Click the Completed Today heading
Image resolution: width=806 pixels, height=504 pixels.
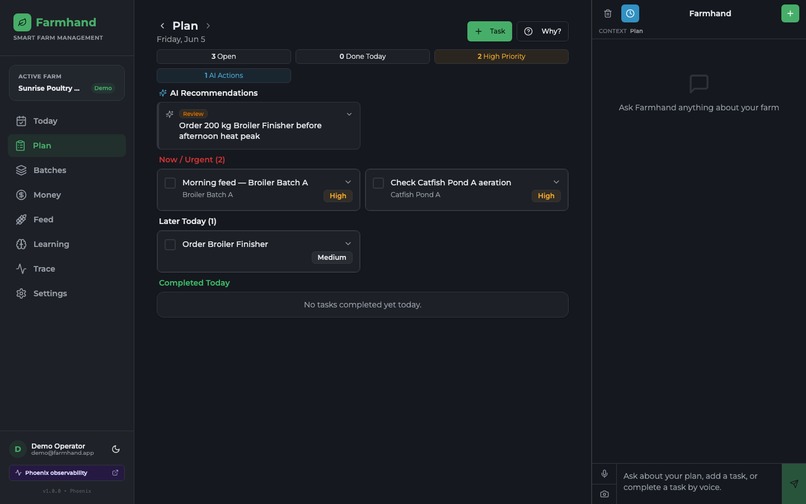point(194,283)
